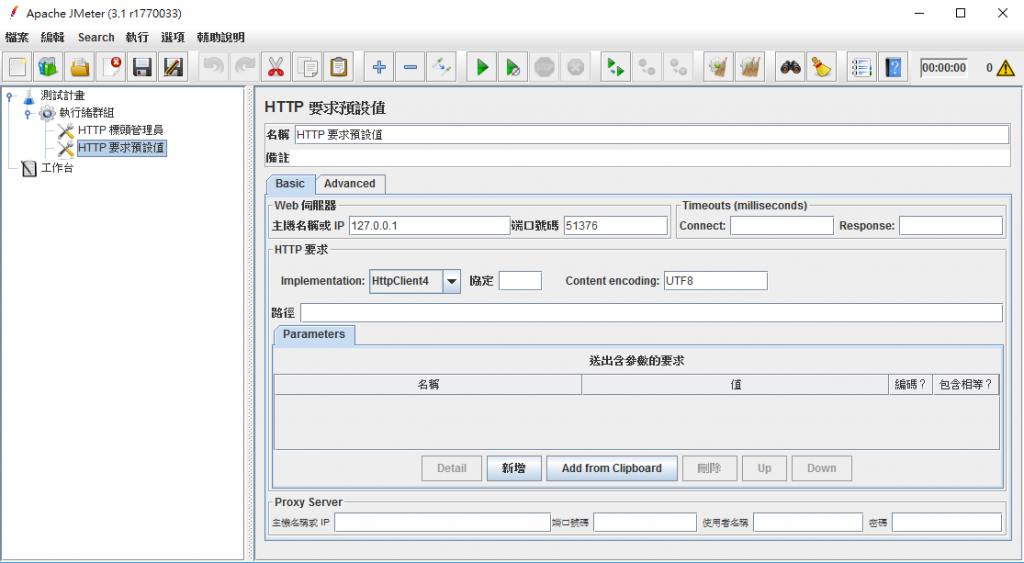
Task: Collapse all nodes with minus icon
Action: coord(410,67)
